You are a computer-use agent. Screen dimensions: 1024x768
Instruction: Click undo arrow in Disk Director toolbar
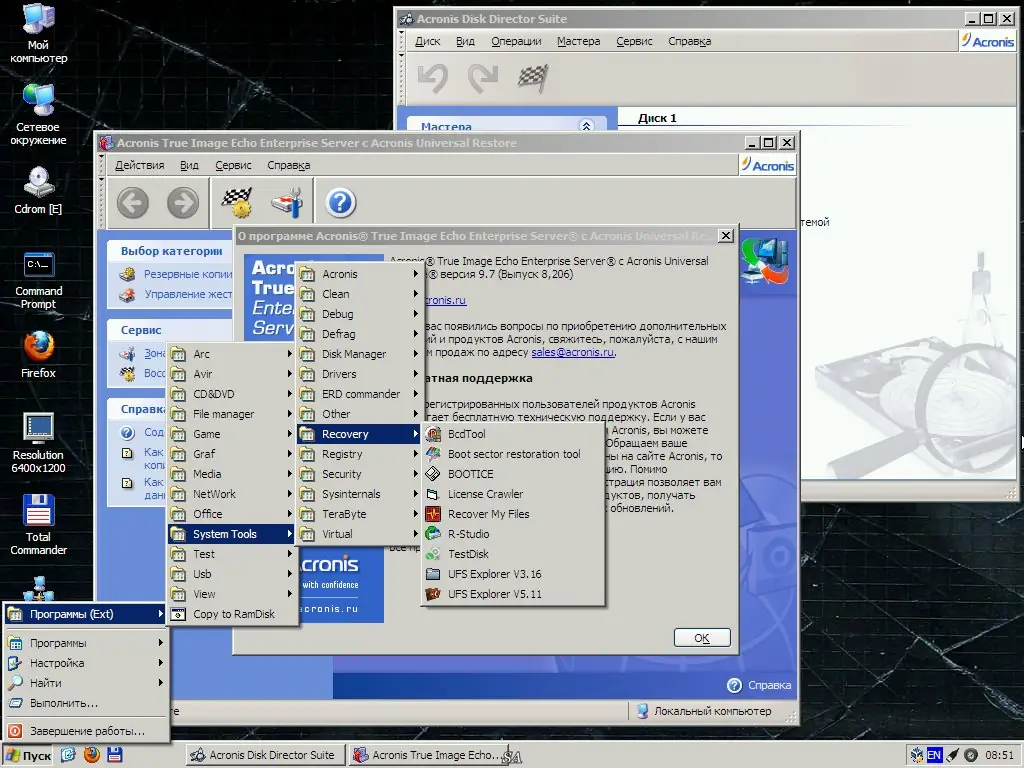(x=432, y=78)
